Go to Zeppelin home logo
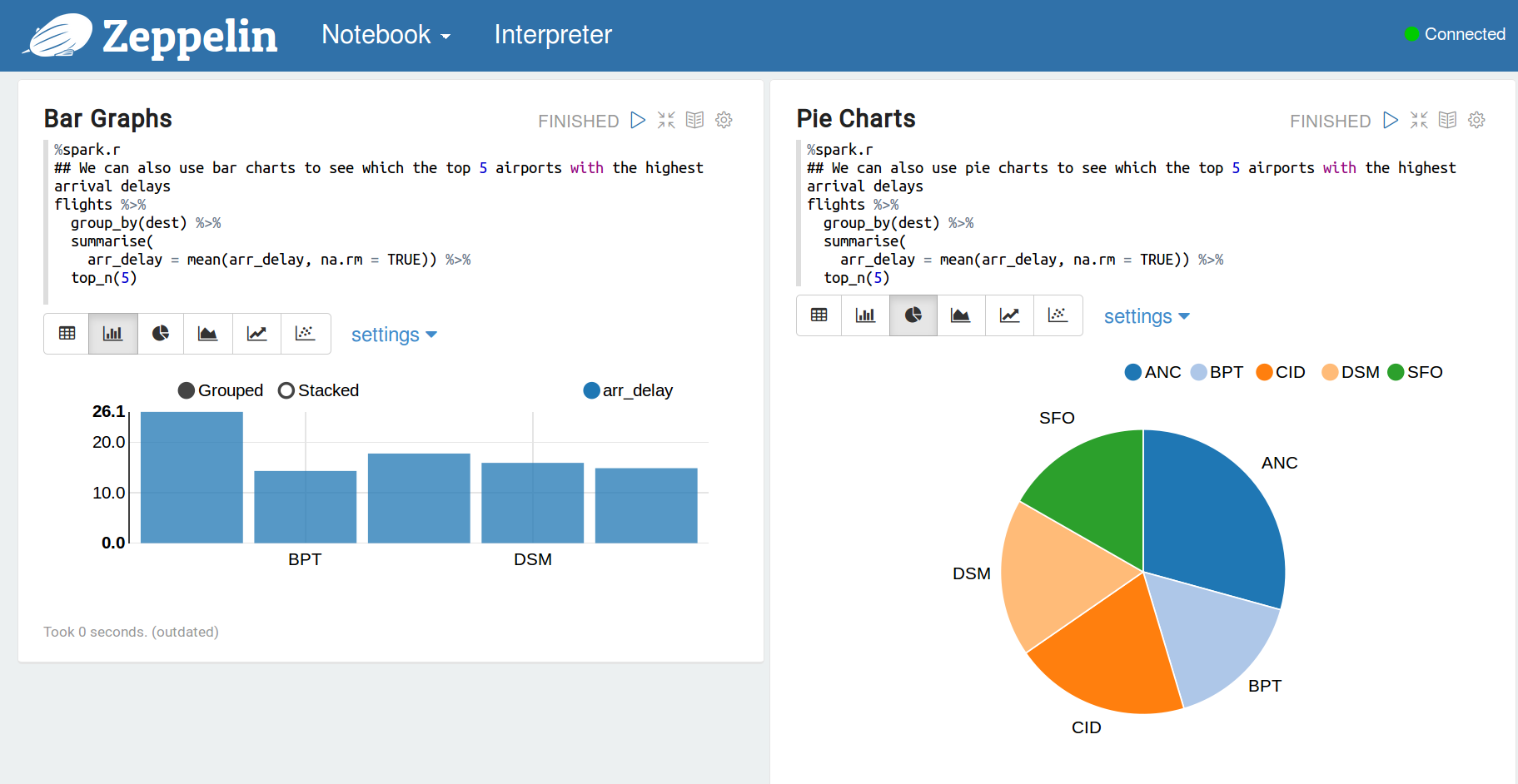This screenshot has height=784, width=1518. (150, 36)
